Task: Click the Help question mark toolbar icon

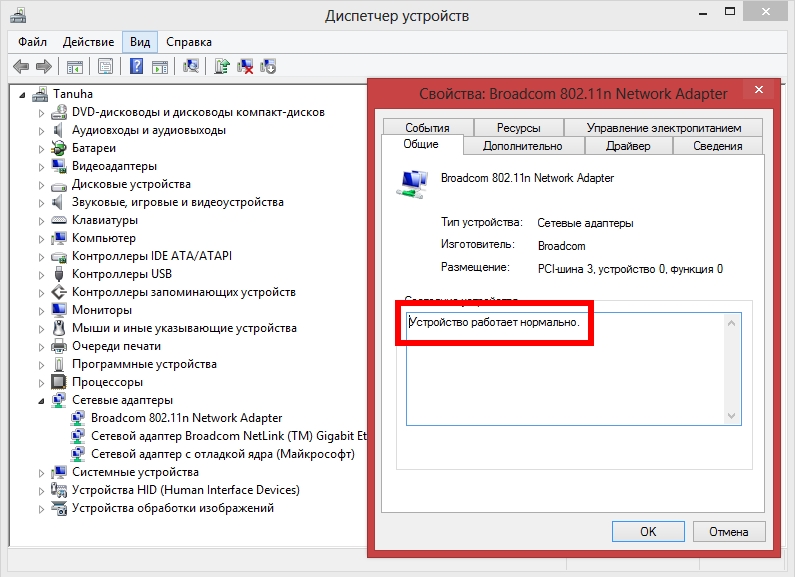Action: pos(136,67)
